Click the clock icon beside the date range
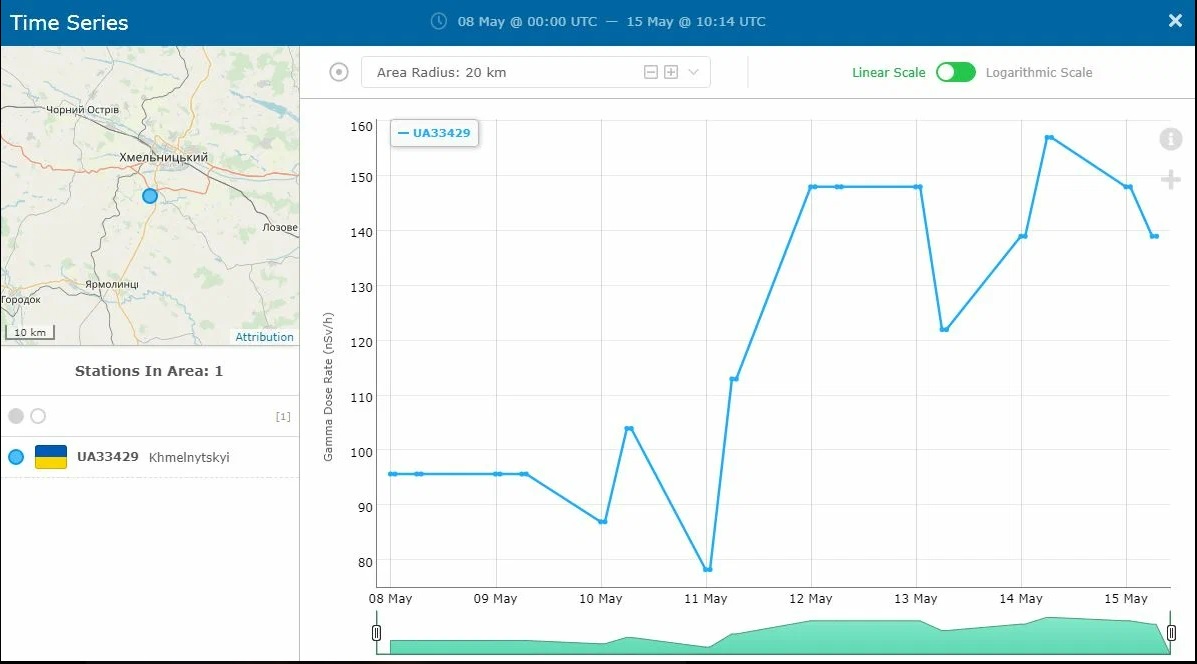 (439, 21)
